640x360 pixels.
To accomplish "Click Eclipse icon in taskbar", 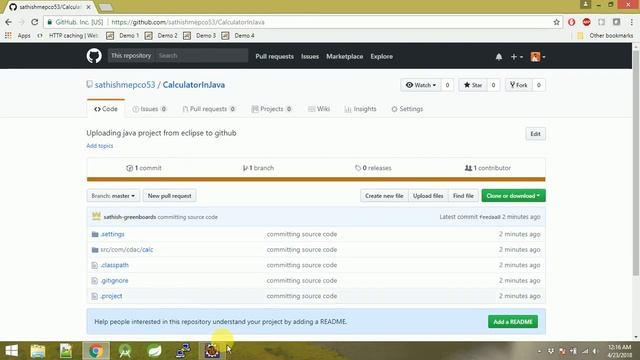I will [x=212, y=351].
